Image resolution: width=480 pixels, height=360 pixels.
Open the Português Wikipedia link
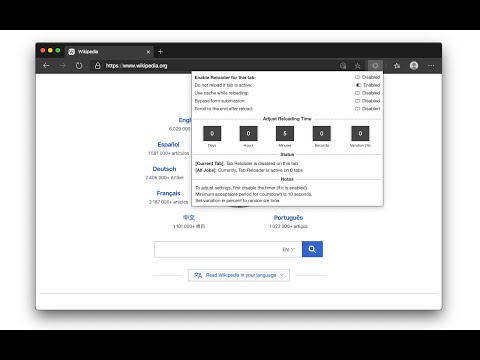(x=288, y=218)
